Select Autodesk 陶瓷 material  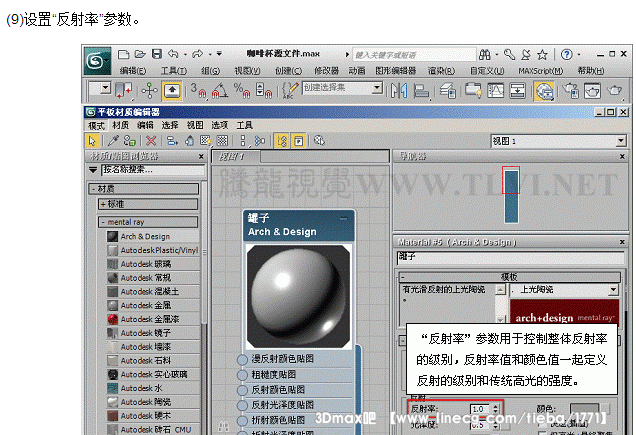click(153, 402)
